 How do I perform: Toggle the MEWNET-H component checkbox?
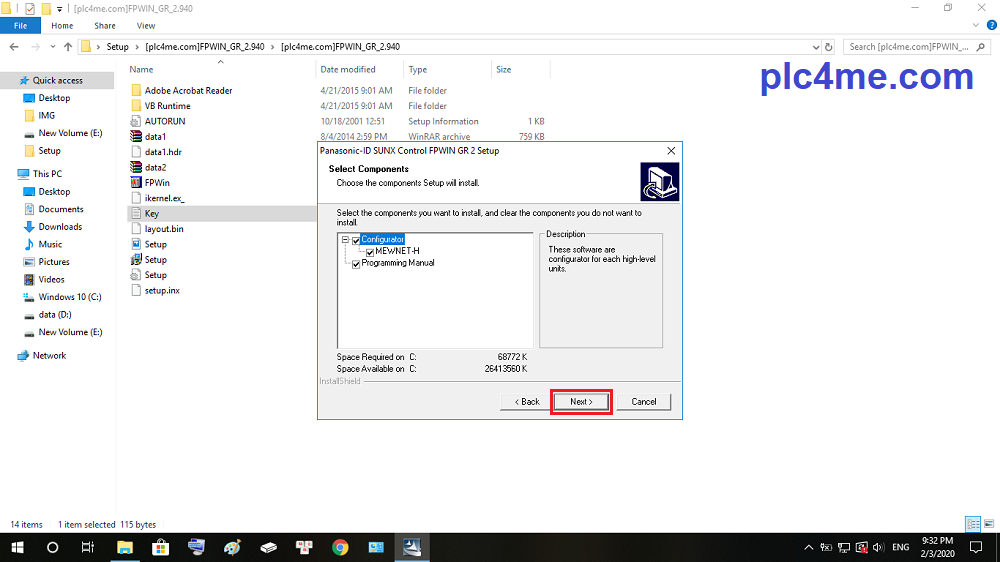(x=369, y=252)
